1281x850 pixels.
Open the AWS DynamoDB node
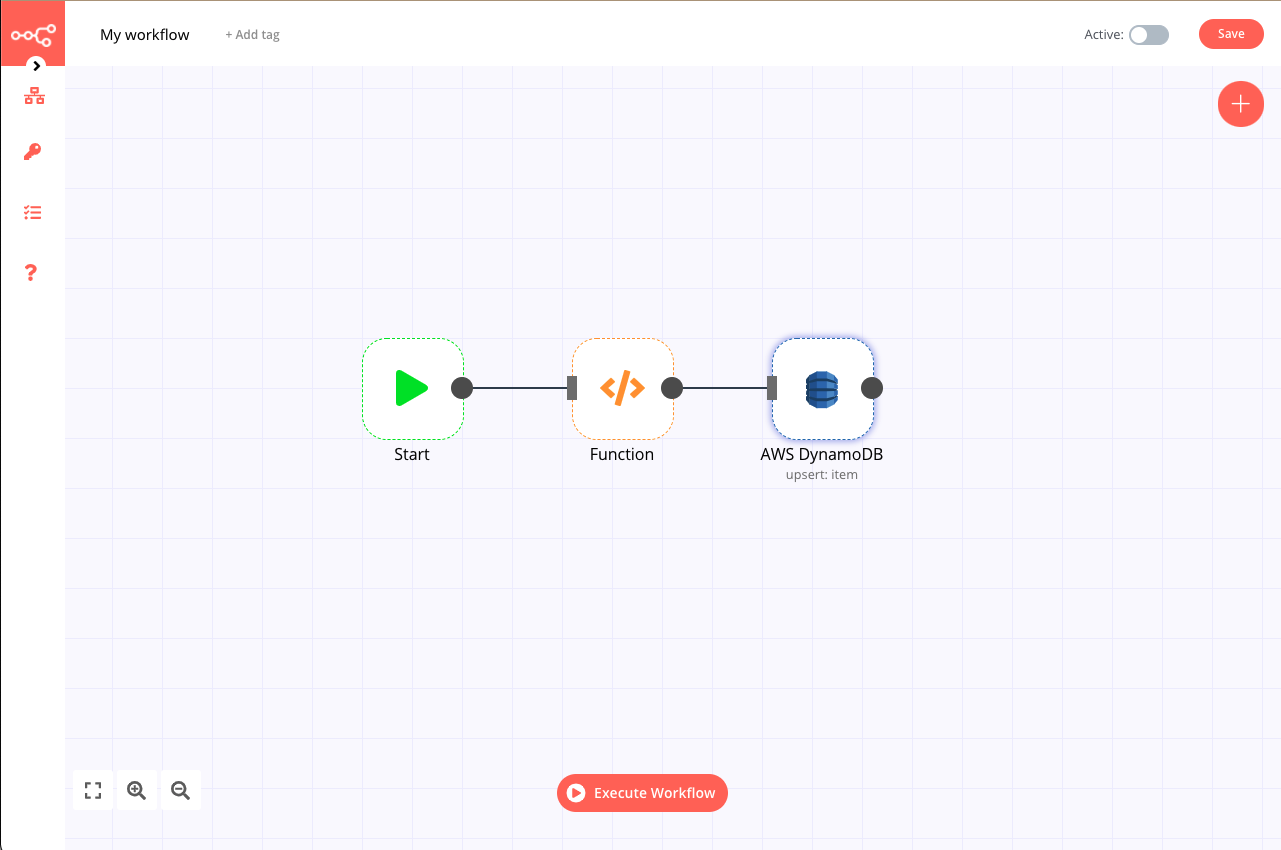[822, 390]
